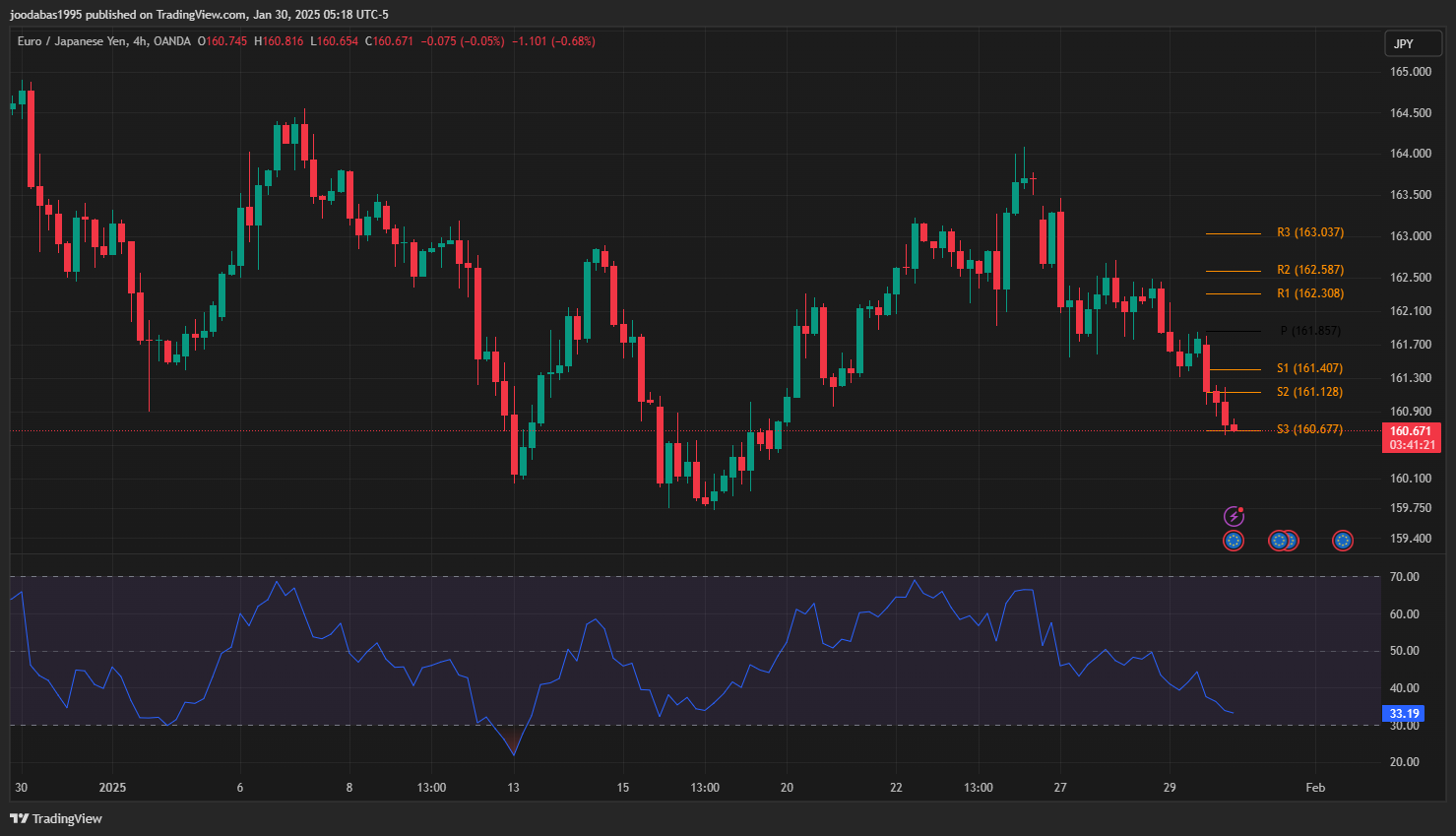Click the 2025 label on the time axis

113,788
